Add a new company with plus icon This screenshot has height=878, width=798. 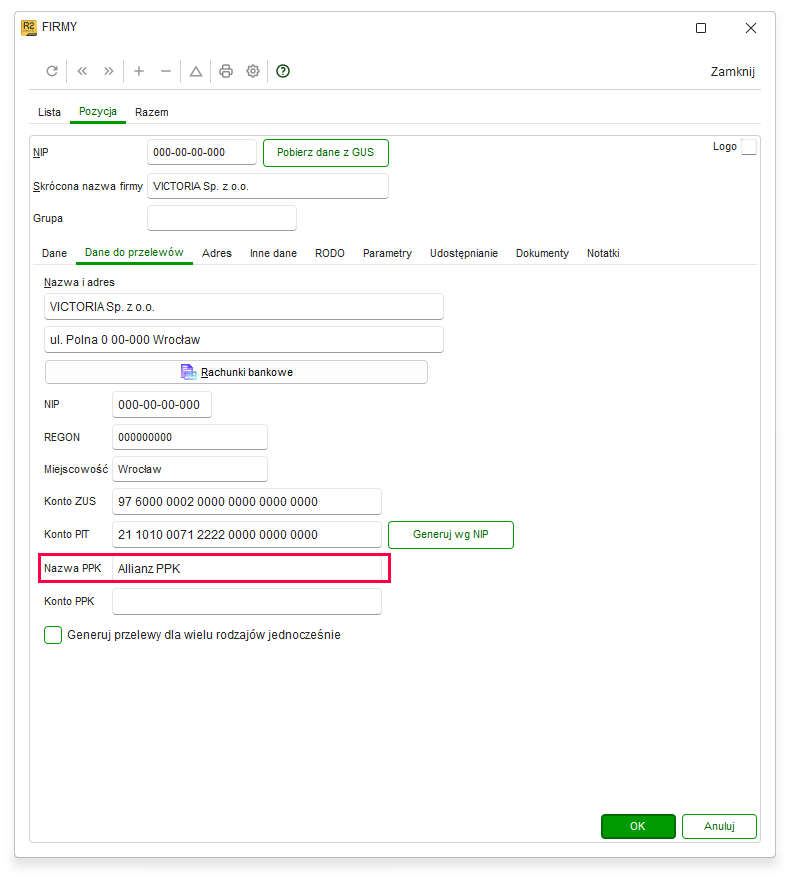139,71
